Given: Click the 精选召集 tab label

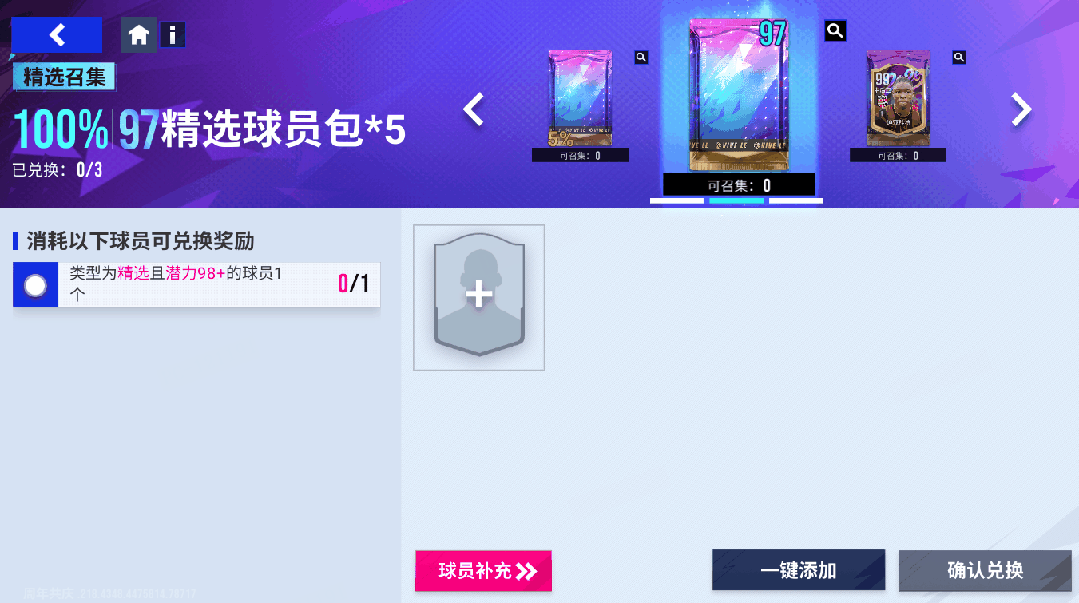Looking at the screenshot, I should [x=64, y=76].
